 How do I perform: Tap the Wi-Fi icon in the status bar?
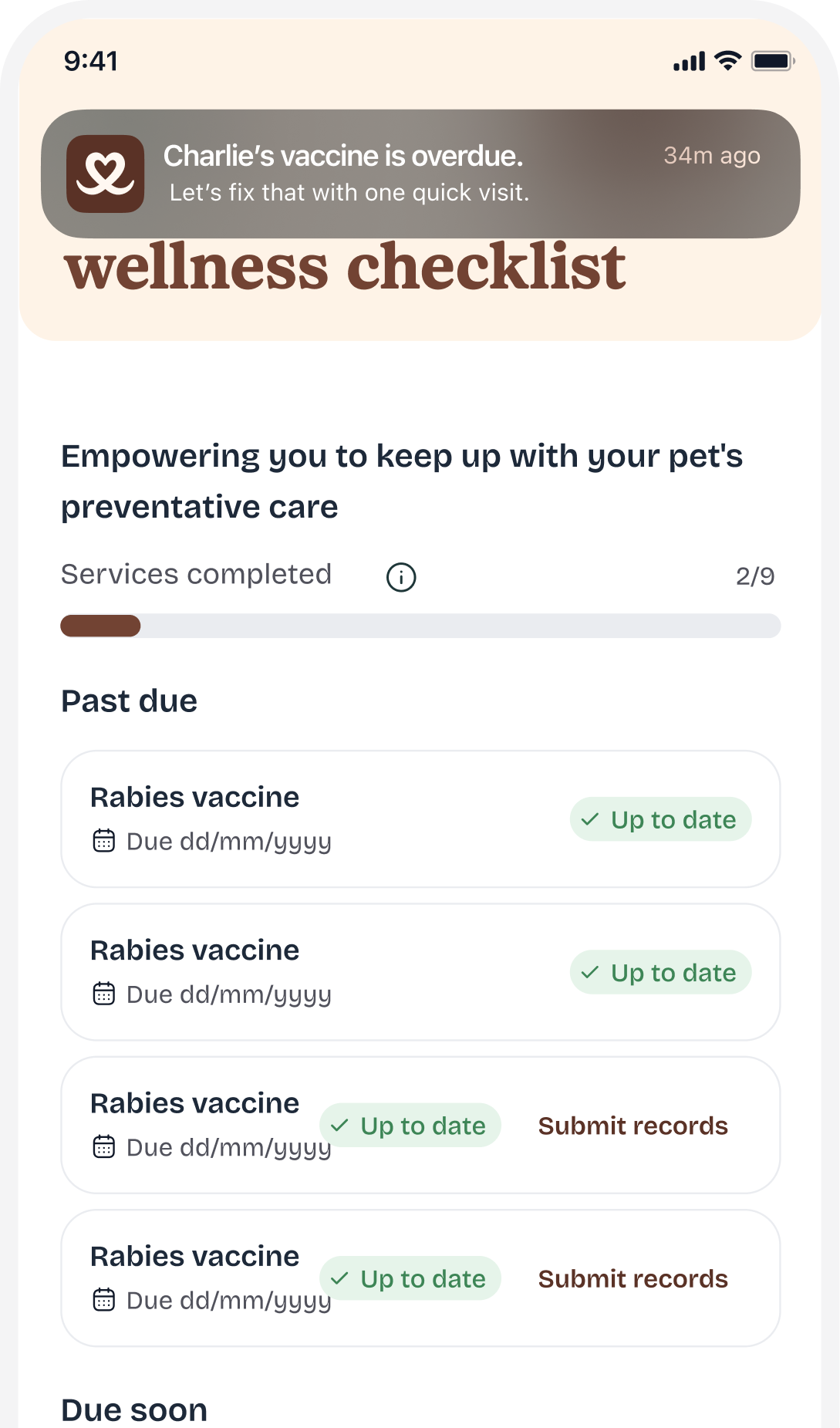727,61
